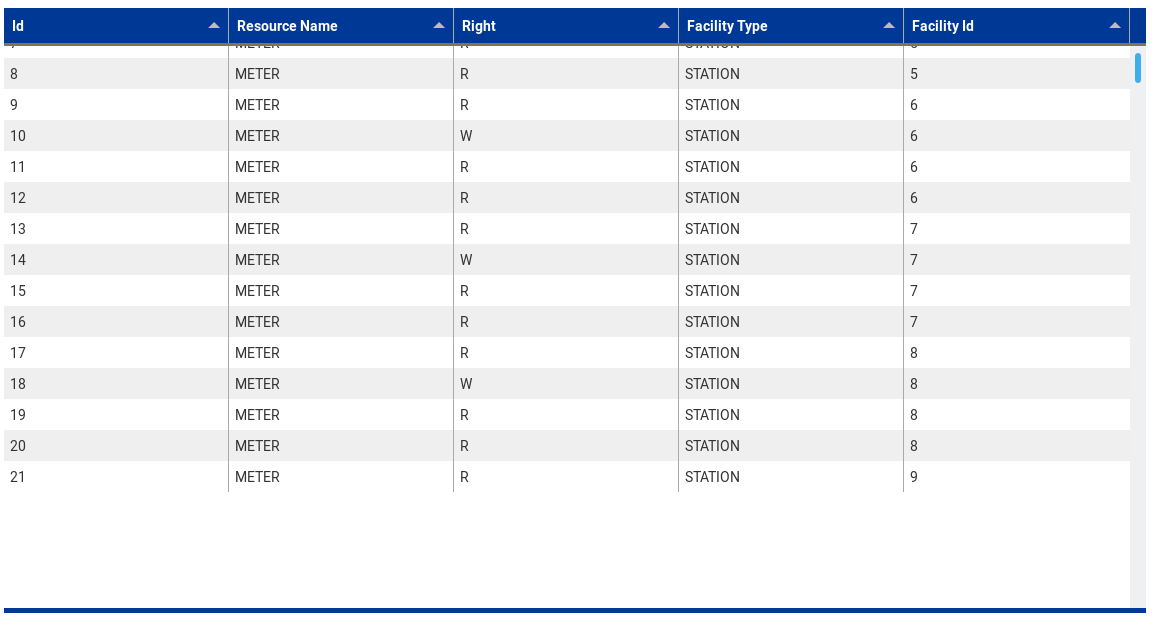
Task: Click the R right value in row 8
Action: point(464,74)
